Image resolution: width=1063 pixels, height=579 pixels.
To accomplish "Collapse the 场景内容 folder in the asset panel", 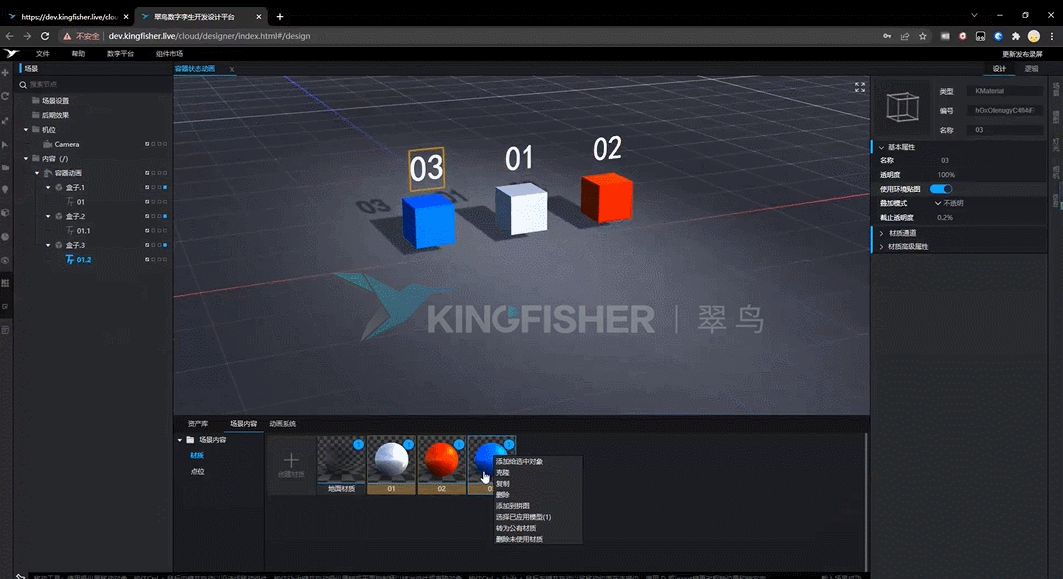I will tap(180, 440).
